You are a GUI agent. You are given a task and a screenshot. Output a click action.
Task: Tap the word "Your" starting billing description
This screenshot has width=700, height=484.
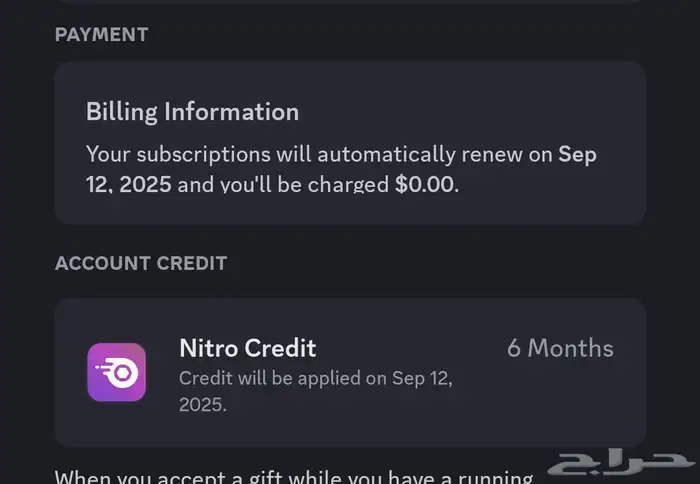click(108, 155)
